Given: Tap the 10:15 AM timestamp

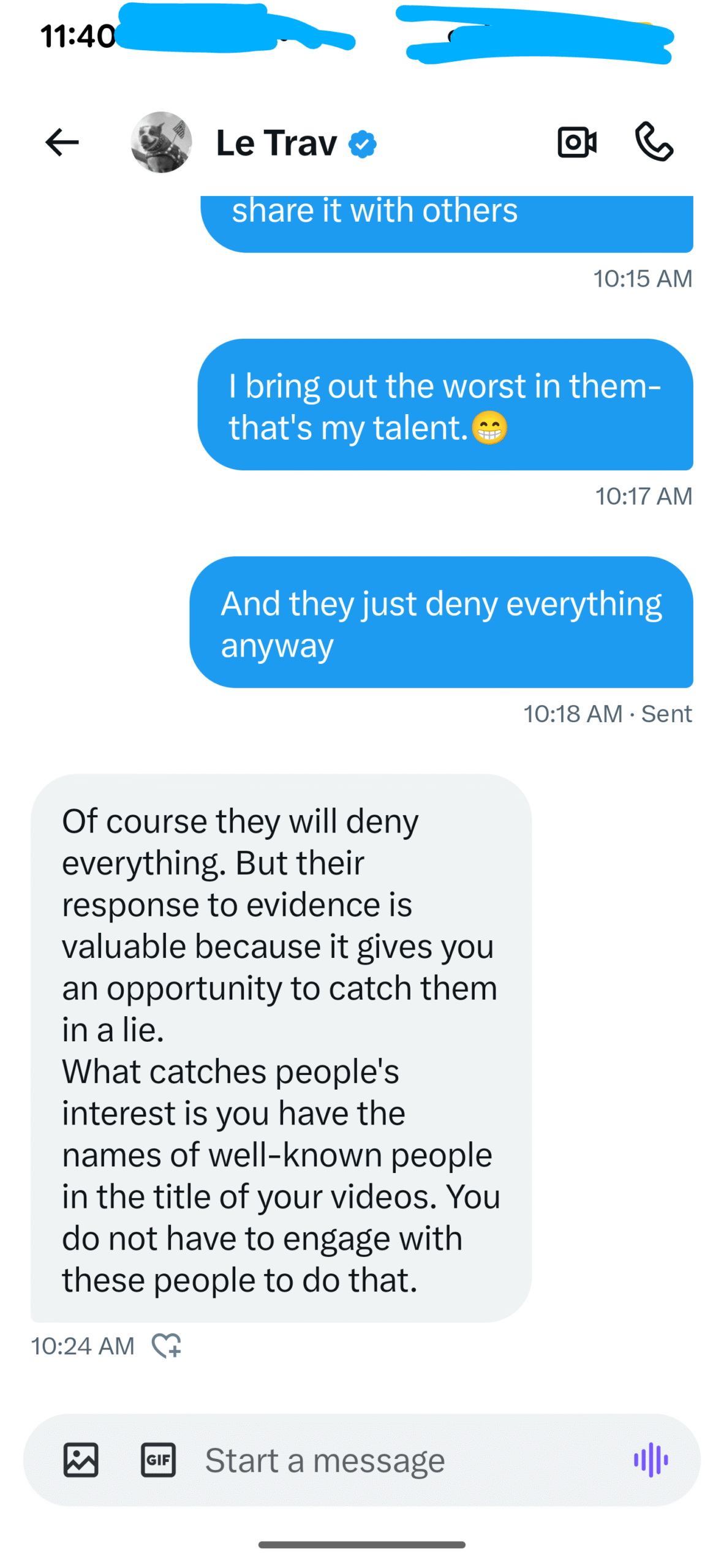Looking at the screenshot, I should point(642,279).
